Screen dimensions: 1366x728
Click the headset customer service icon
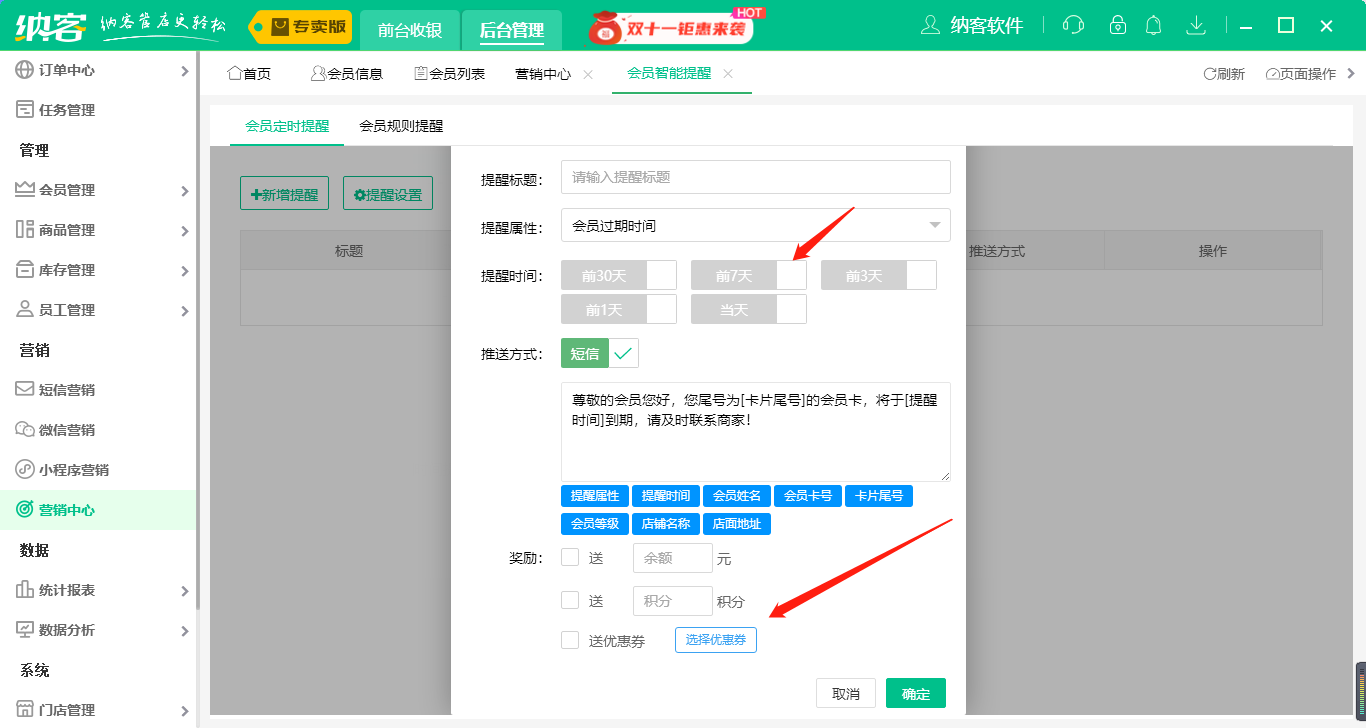1073,24
